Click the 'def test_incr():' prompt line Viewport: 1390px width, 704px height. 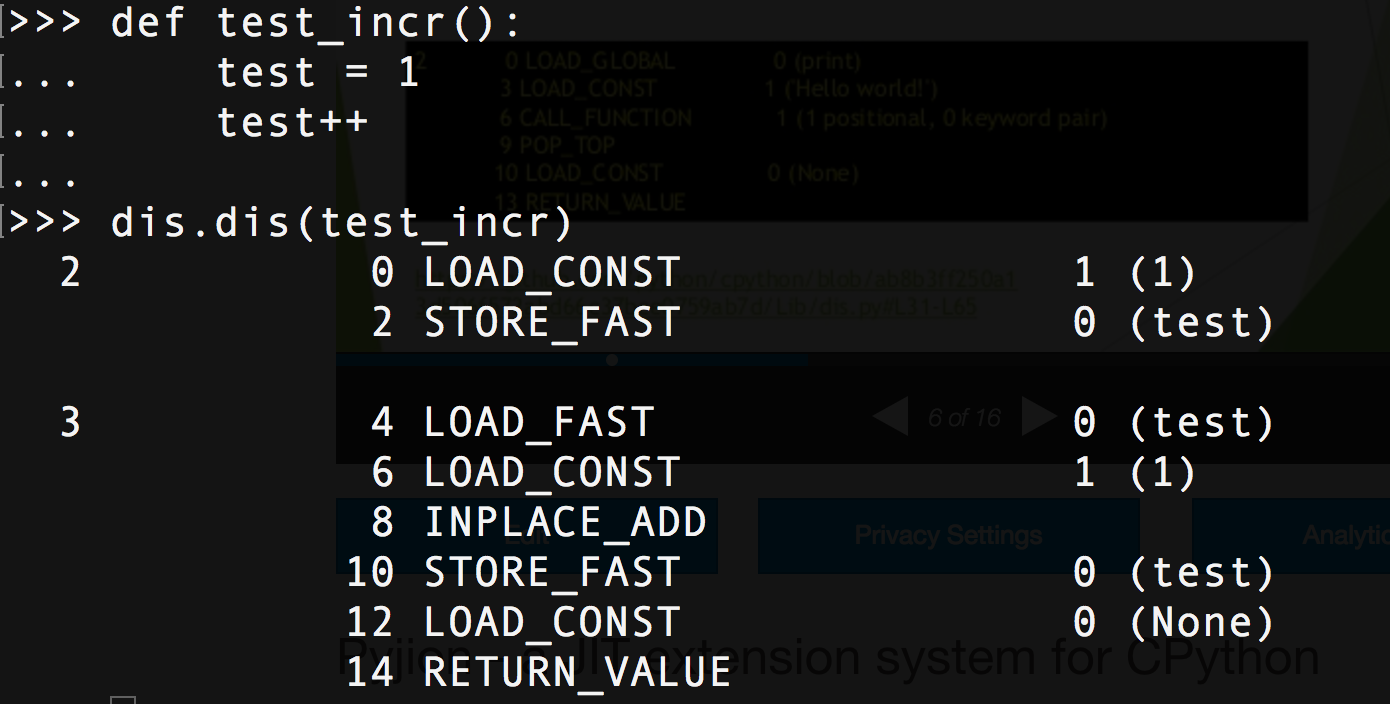(x=315, y=22)
